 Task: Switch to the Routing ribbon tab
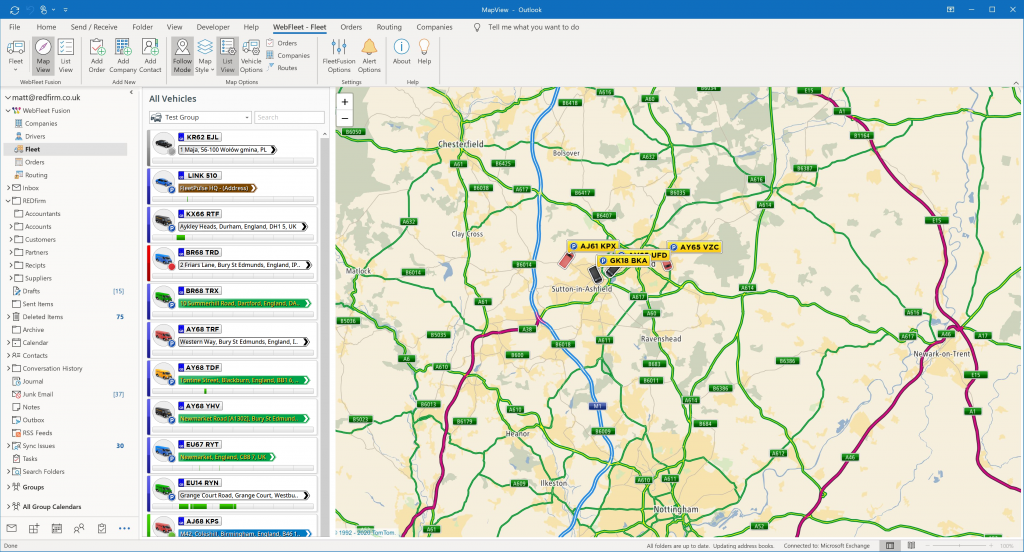pyautogui.click(x=389, y=27)
